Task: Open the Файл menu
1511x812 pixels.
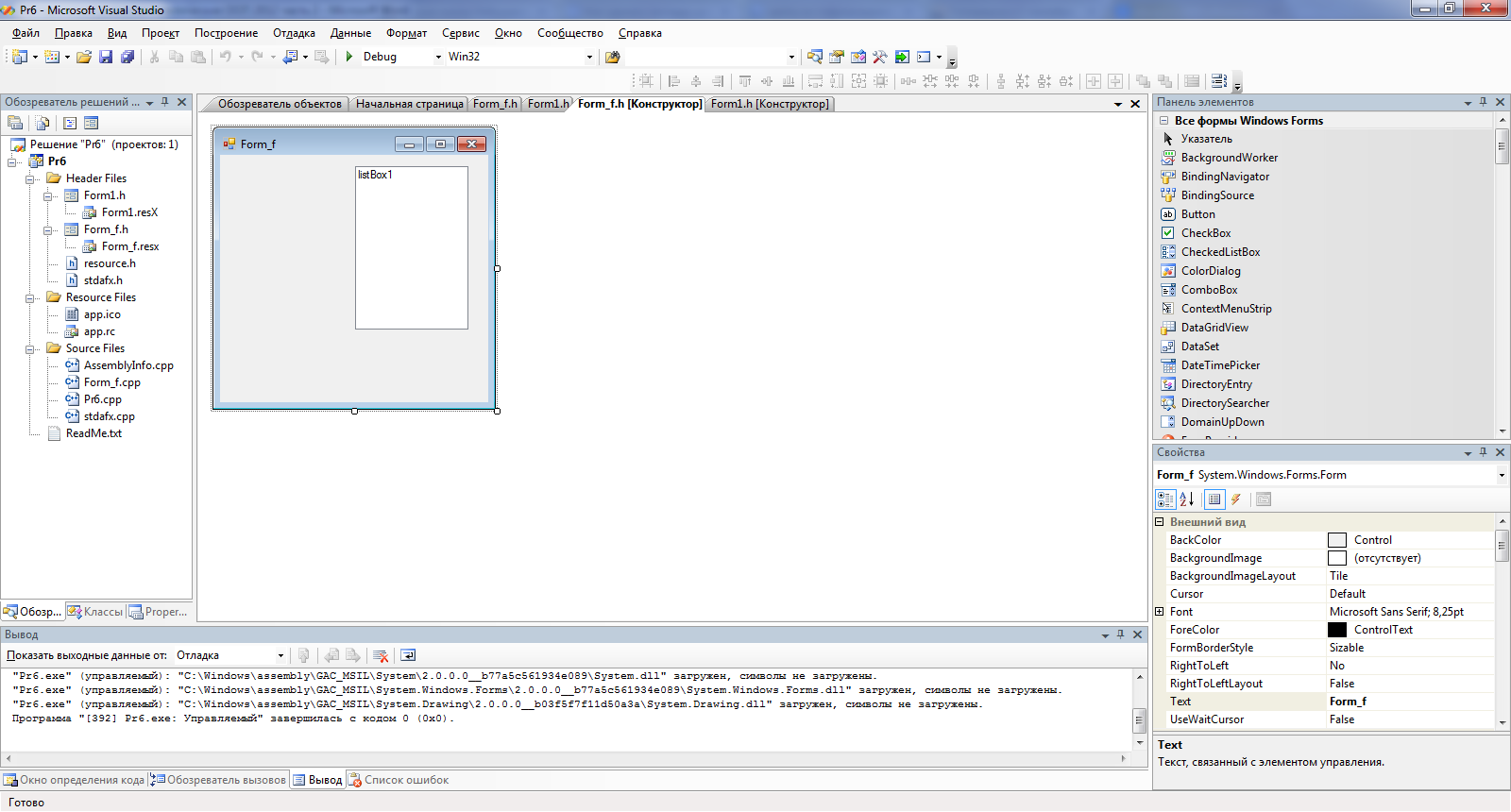Action: point(25,33)
